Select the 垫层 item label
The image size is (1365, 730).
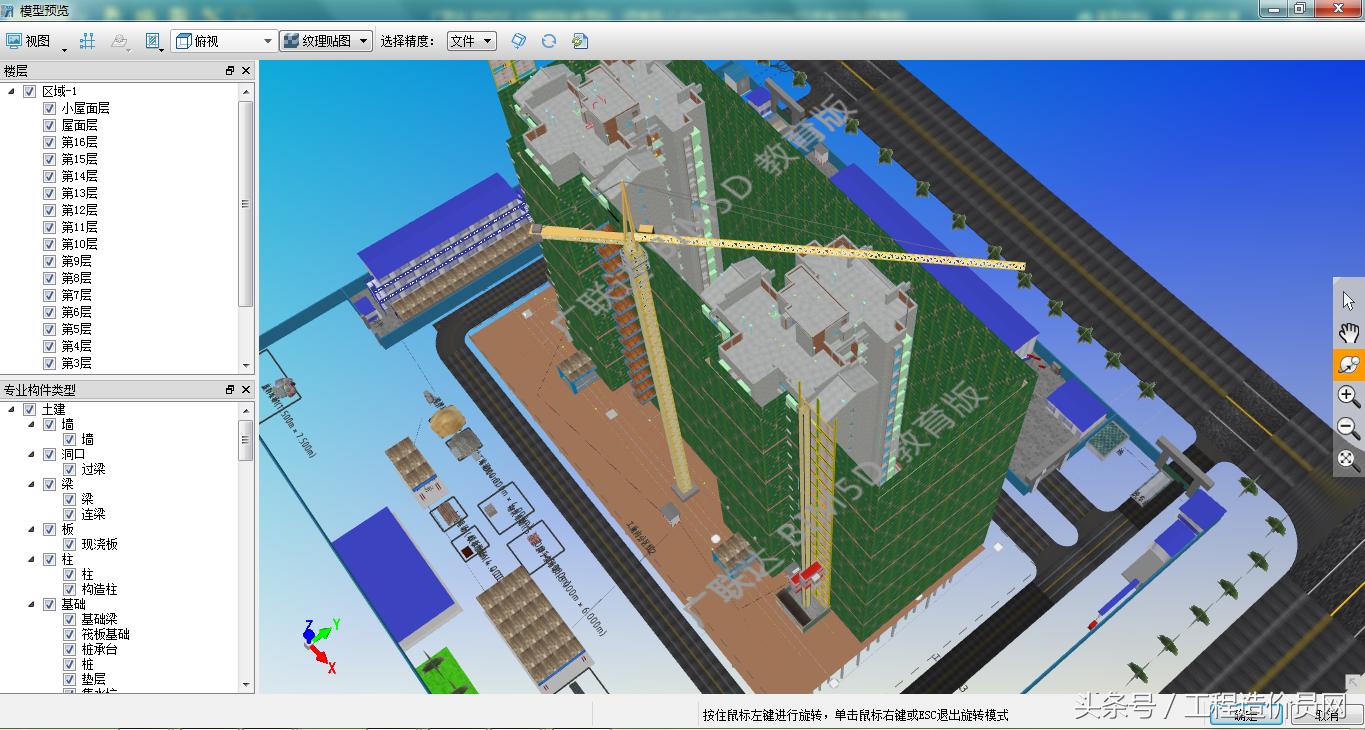coord(93,679)
